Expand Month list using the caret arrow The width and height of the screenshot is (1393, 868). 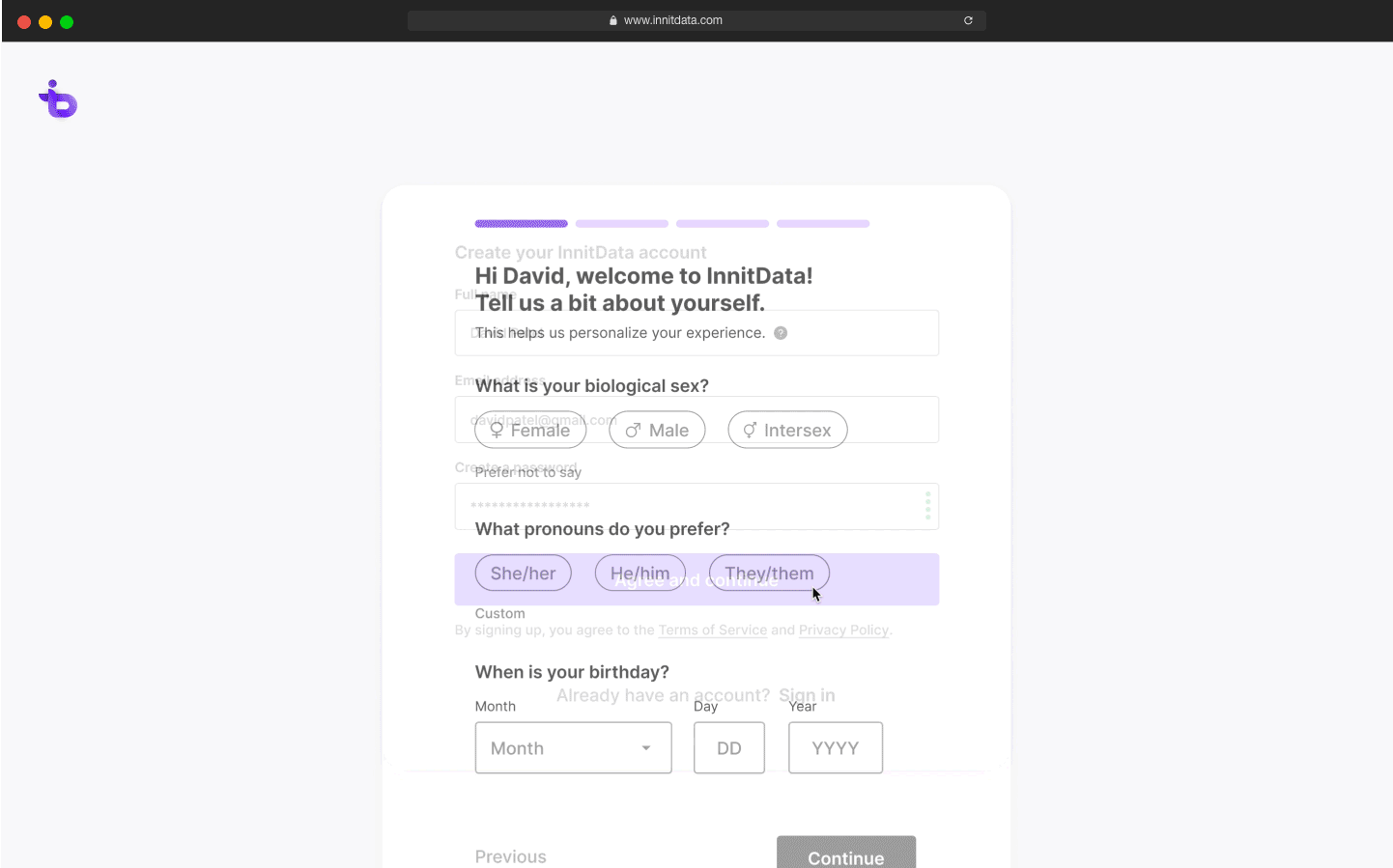646,748
